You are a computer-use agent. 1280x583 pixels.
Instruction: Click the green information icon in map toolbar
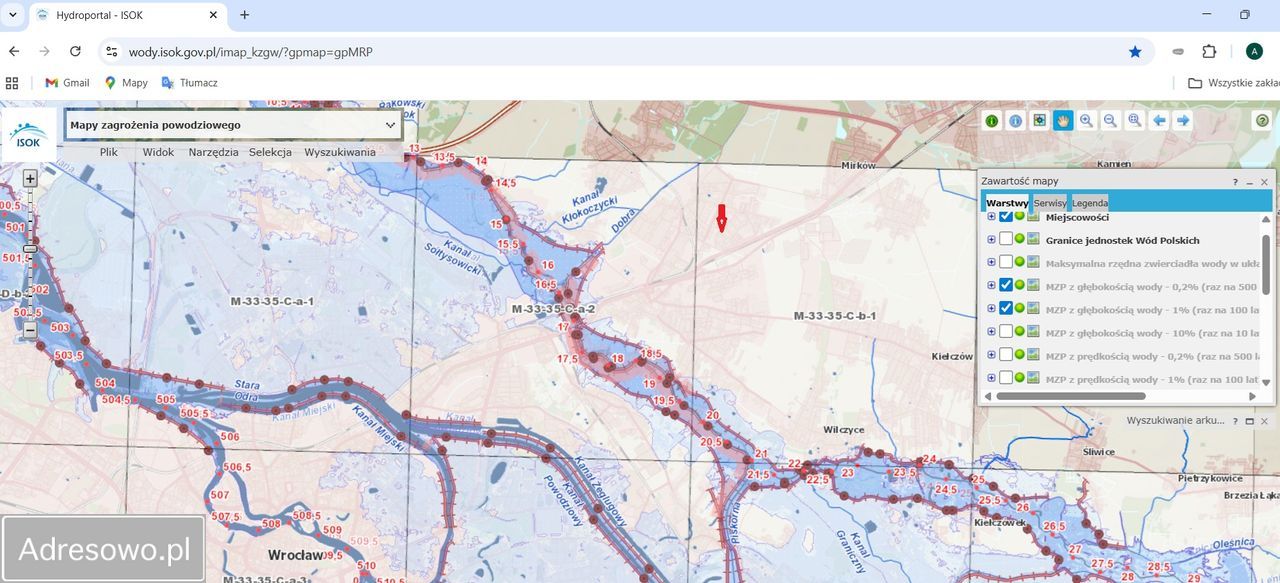pos(992,121)
